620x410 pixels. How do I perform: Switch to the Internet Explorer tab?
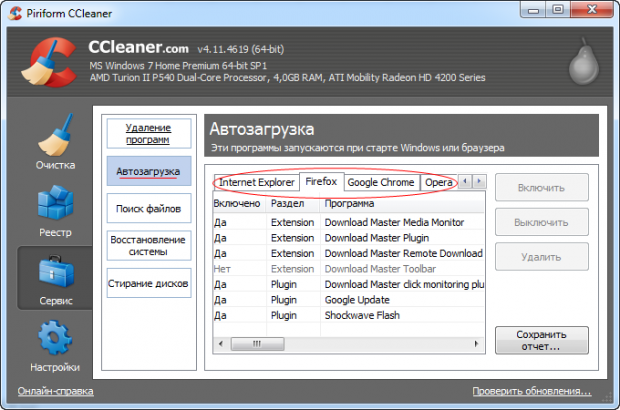point(256,182)
